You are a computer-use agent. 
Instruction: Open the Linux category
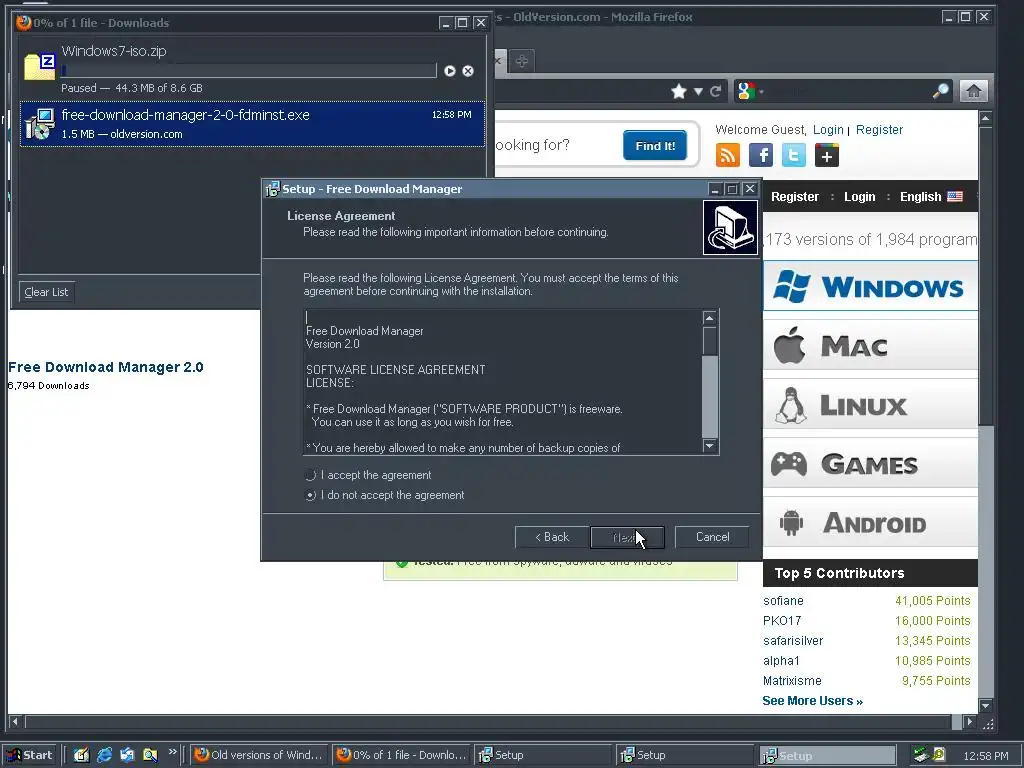pyautogui.click(x=870, y=404)
